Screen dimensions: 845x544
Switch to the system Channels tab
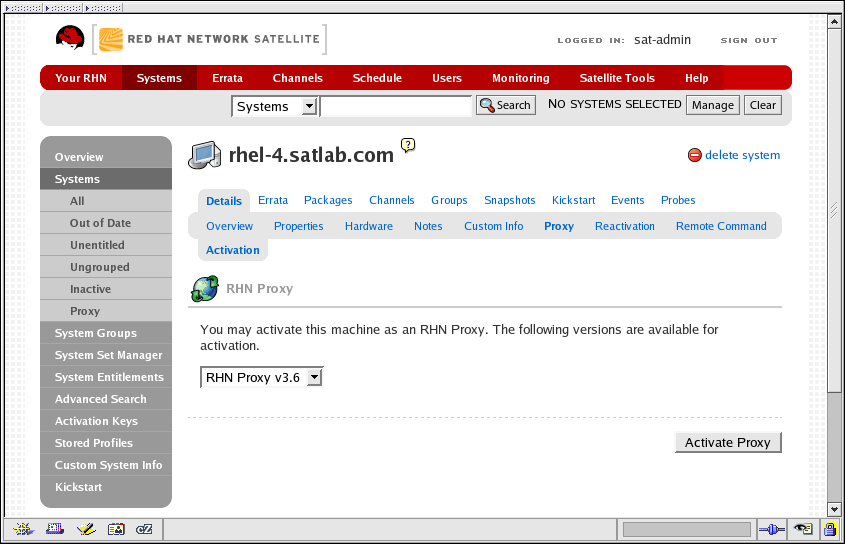point(391,200)
